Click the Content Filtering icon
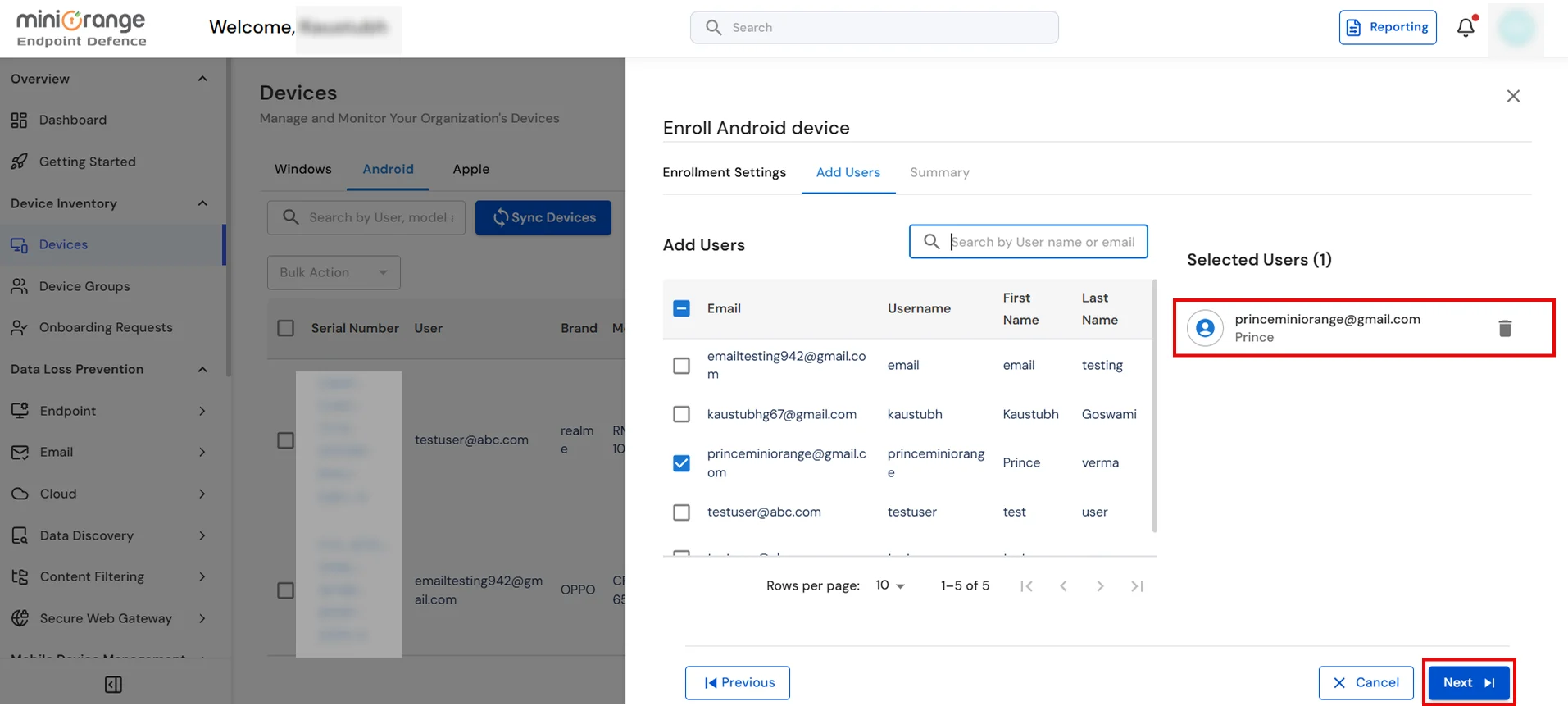This screenshot has height=706, width=1568. (x=20, y=576)
